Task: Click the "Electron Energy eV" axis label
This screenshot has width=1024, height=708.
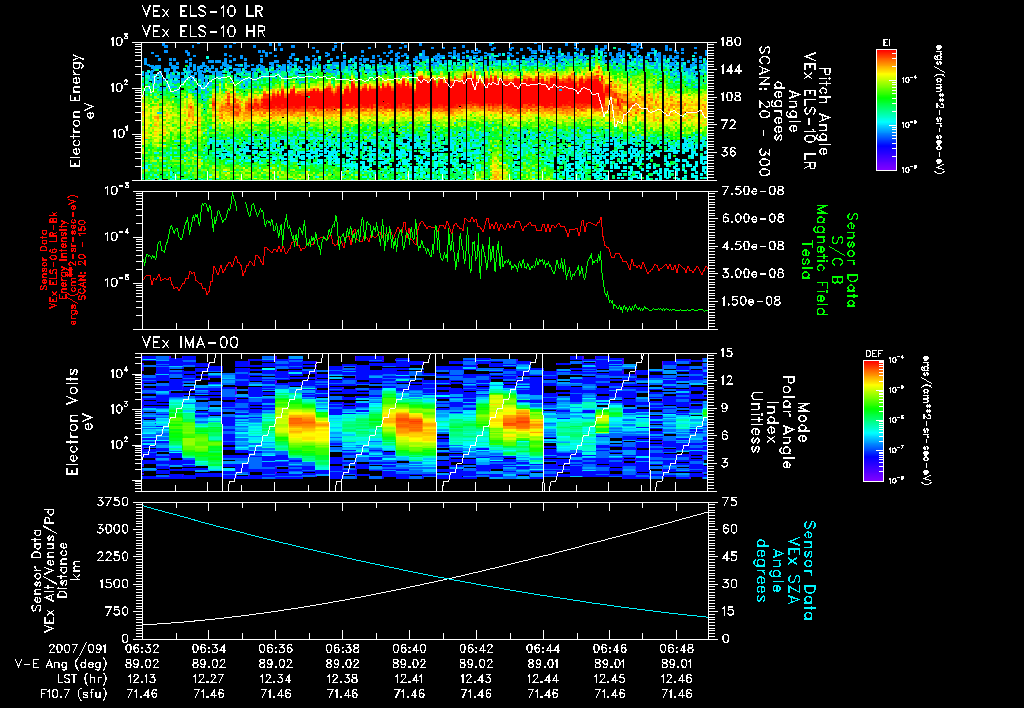Action: click(x=81, y=111)
